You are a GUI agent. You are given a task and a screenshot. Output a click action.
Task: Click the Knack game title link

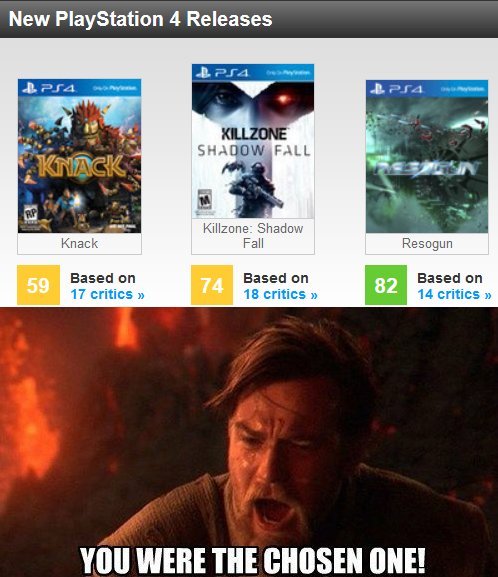80,243
